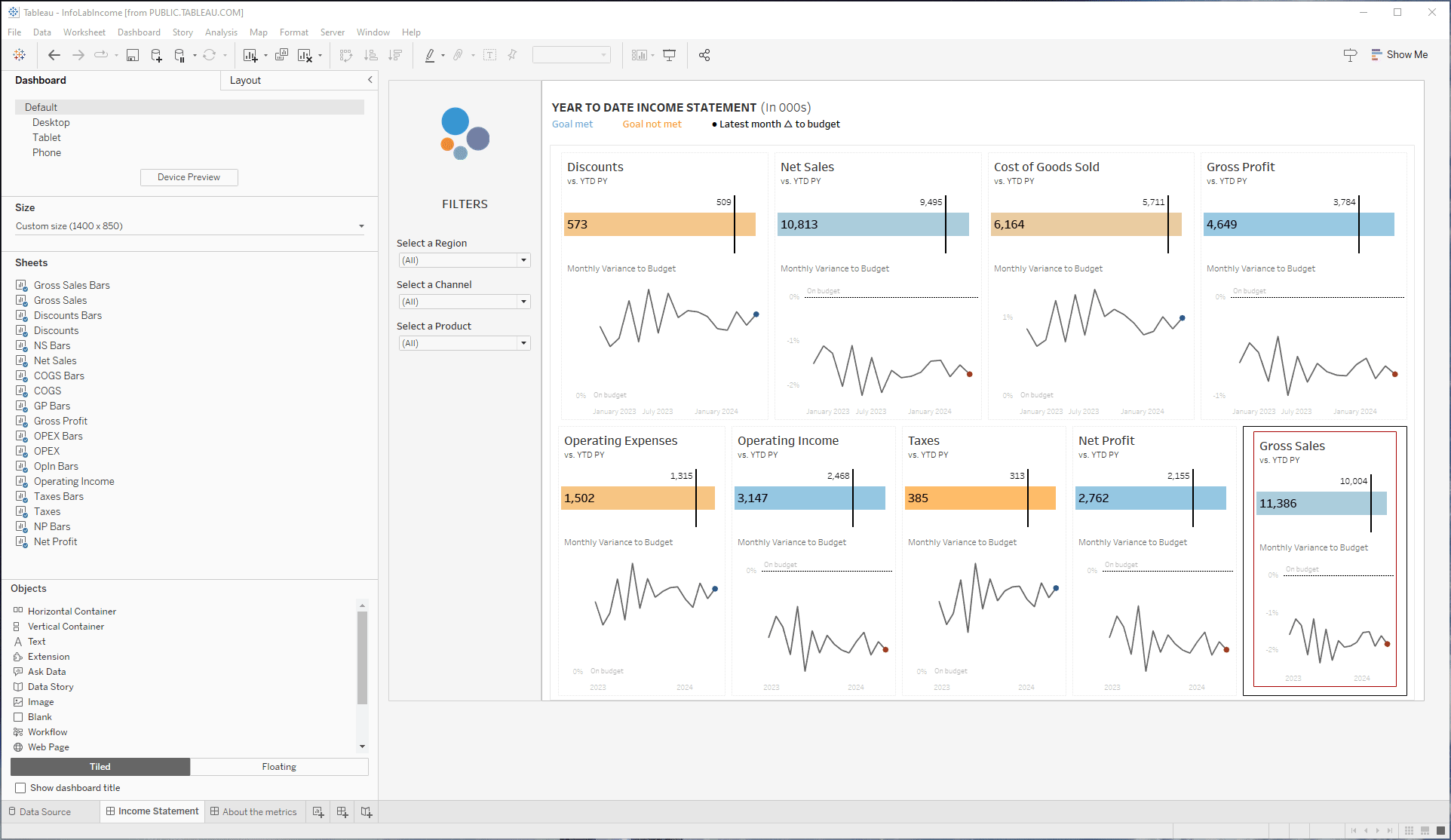Click the Duplicate sheet icon
This screenshot has height=840, width=1451.
281,55
